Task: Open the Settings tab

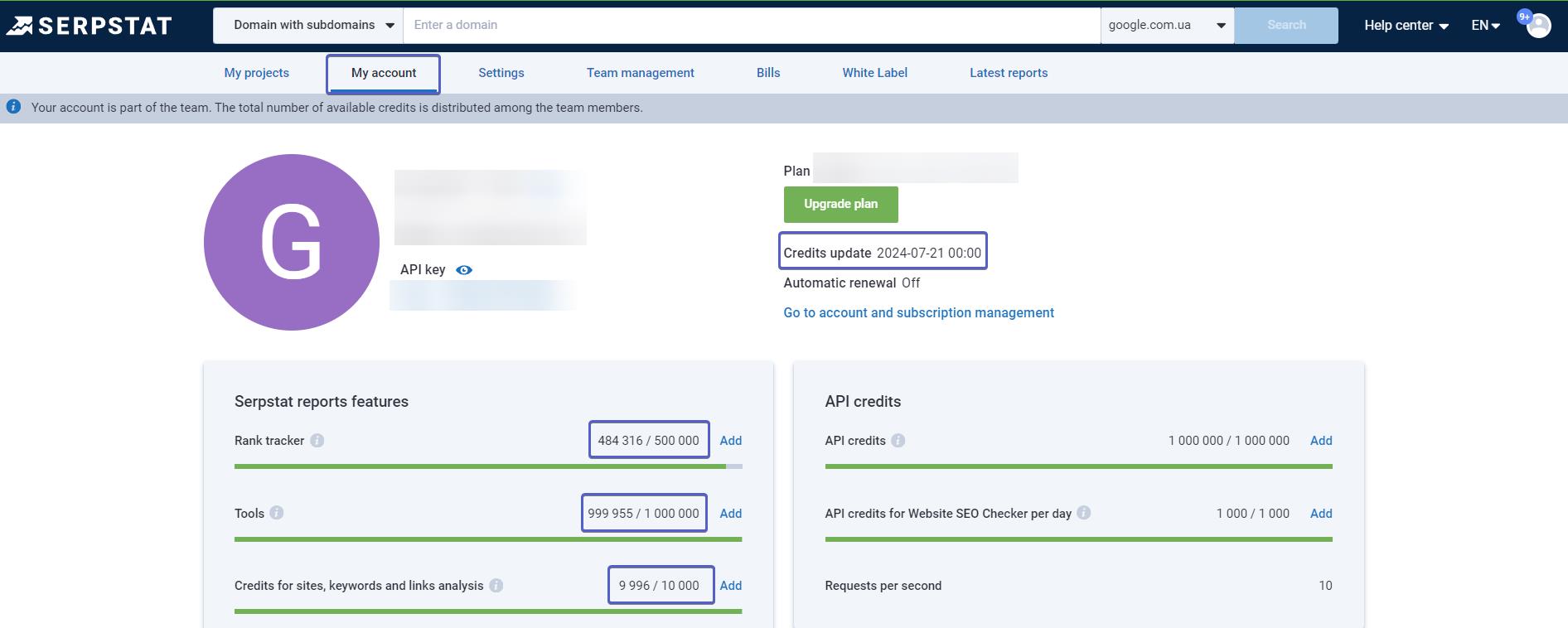Action: 501,73
